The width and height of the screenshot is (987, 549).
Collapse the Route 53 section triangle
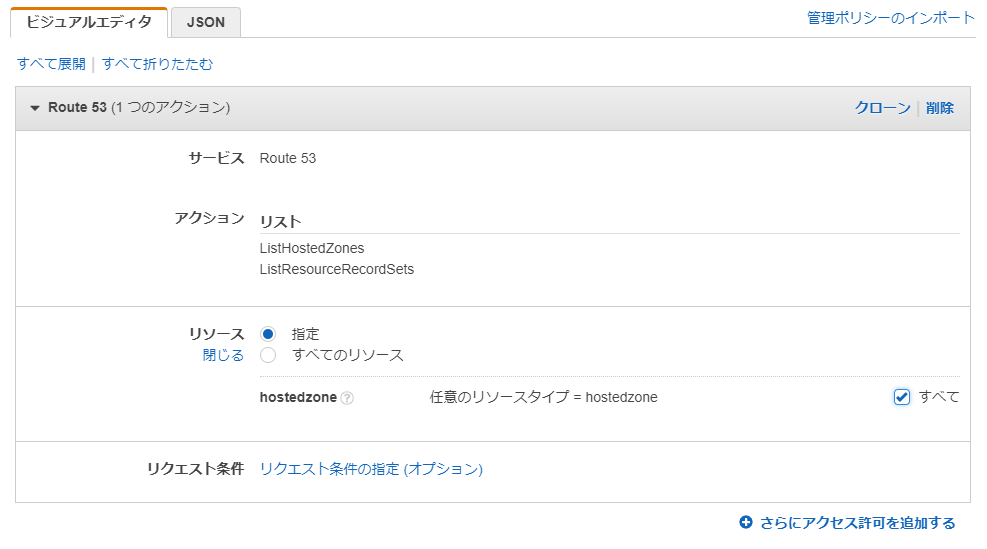35,108
